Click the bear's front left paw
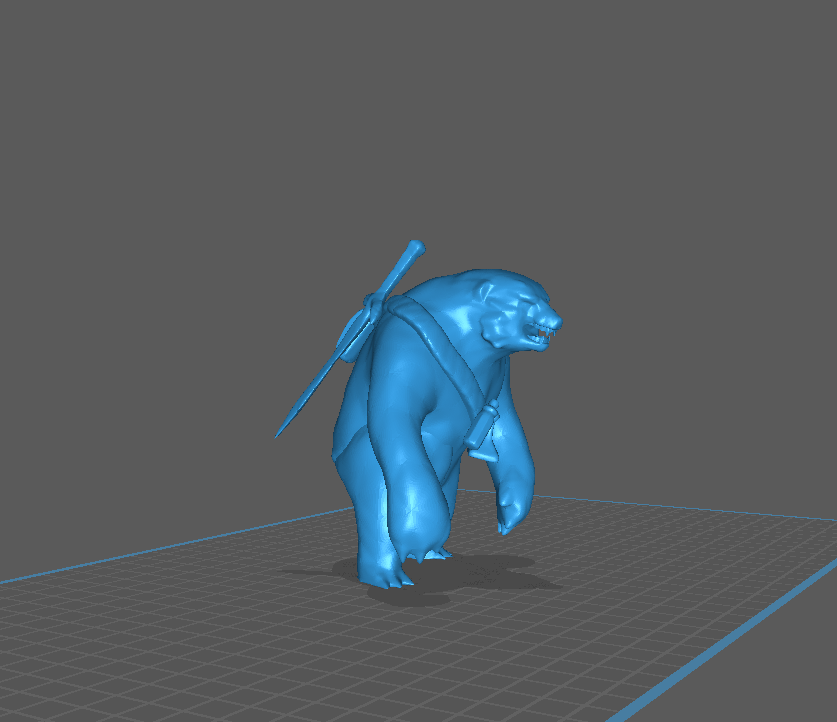This screenshot has width=837, height=722. pyautogui.click(x=390, y=570)
